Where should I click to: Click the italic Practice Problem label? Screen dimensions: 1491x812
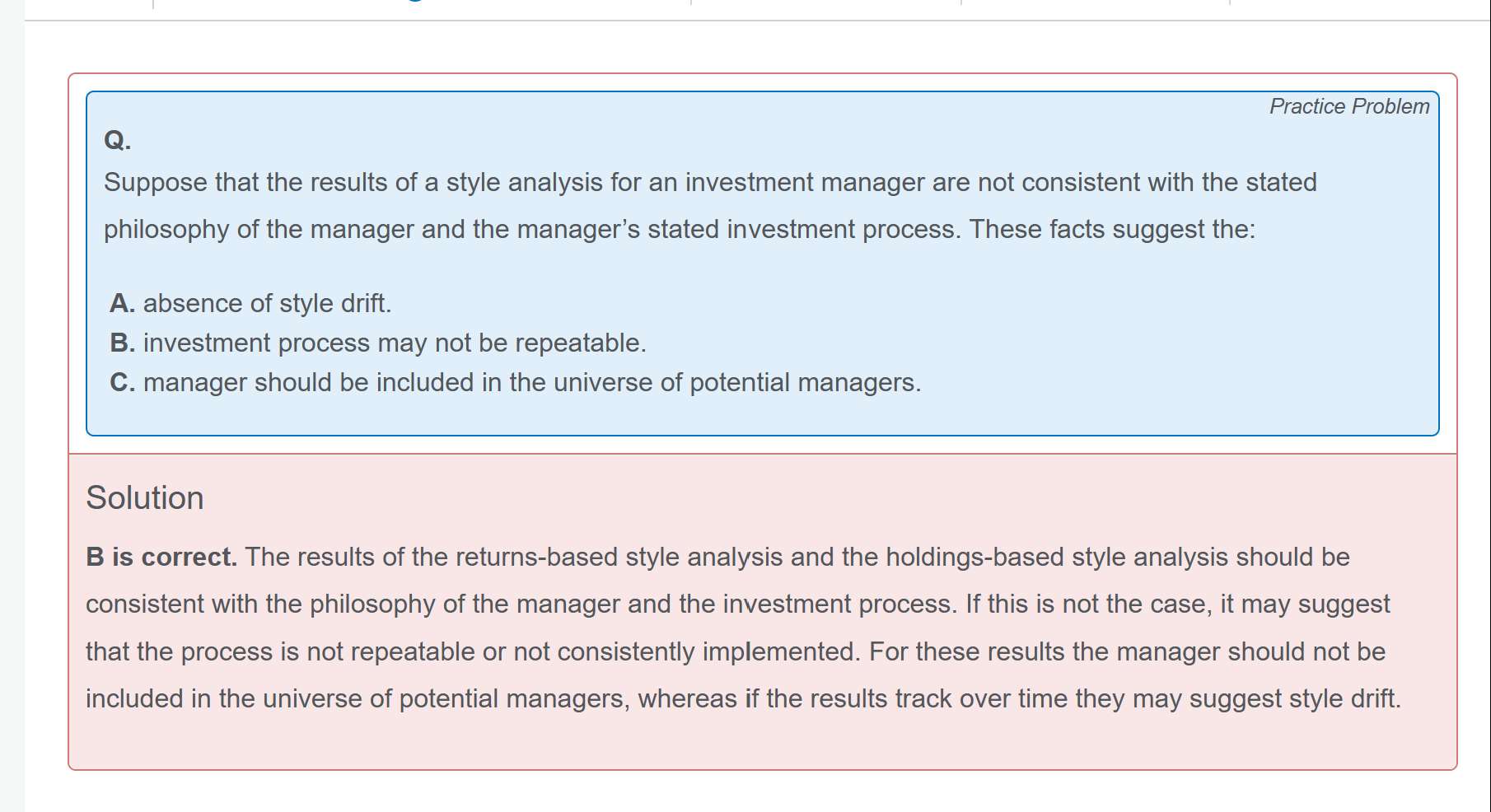[1348, 106]
